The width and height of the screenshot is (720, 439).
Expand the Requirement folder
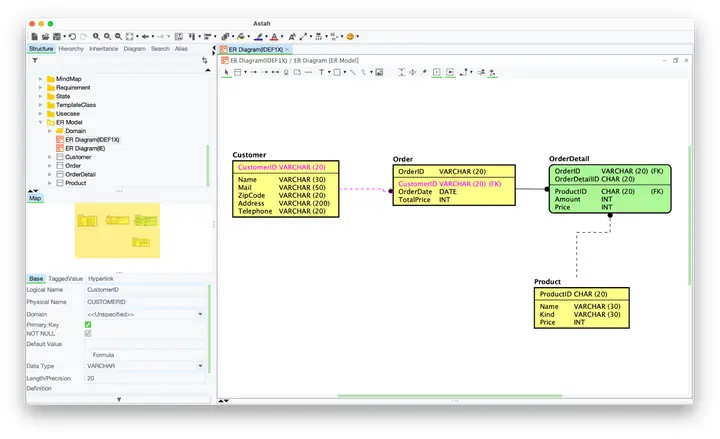[40, 88]
